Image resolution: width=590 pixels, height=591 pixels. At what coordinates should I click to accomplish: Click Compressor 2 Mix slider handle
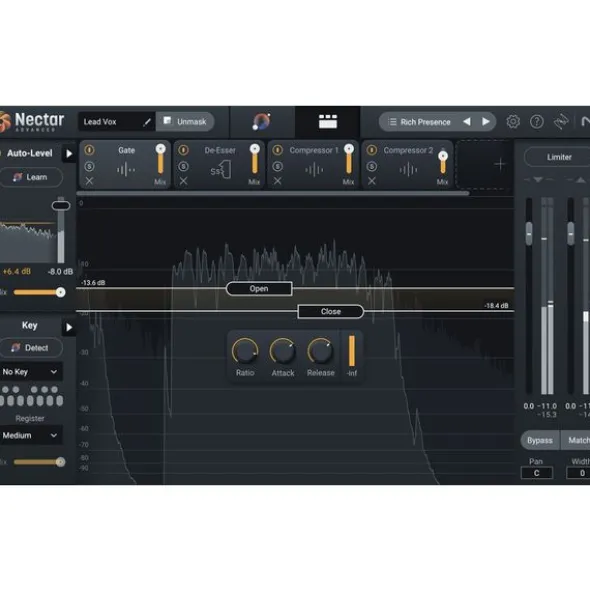tap(443, 156)
